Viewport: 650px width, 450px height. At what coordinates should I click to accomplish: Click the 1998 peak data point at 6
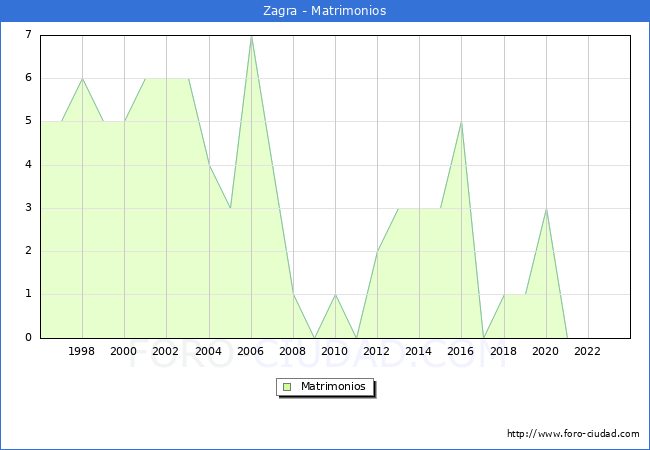pyautogui.click(x=82, y=79)
